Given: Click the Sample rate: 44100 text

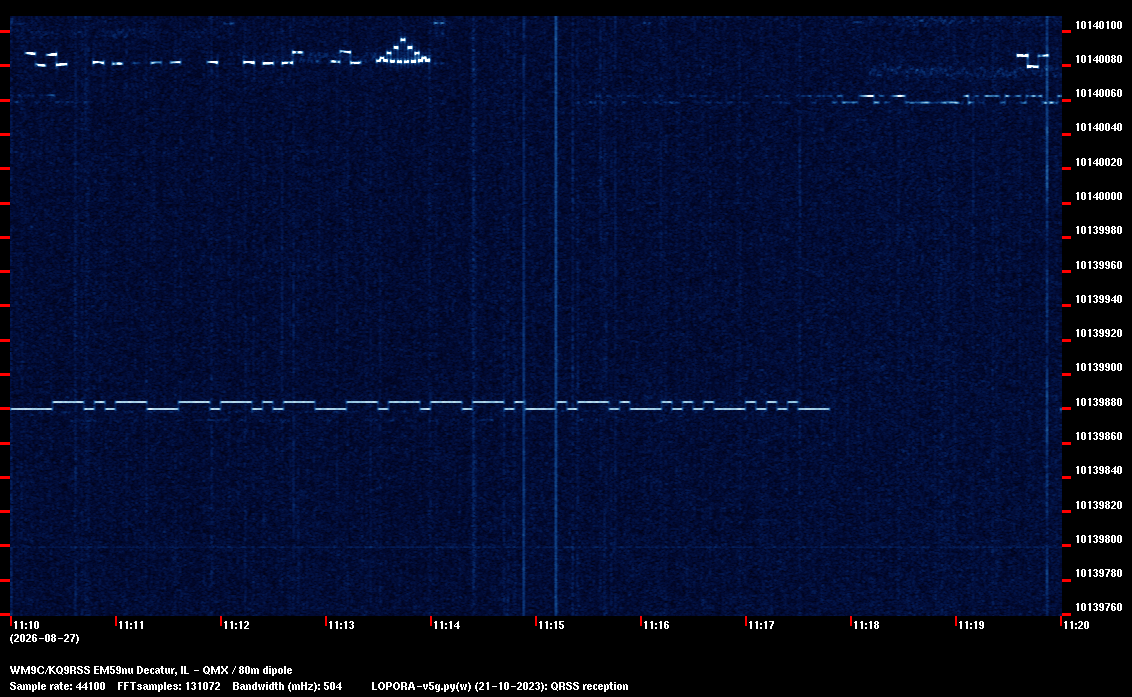Looking at the screenshot, I should pos(57,686).
